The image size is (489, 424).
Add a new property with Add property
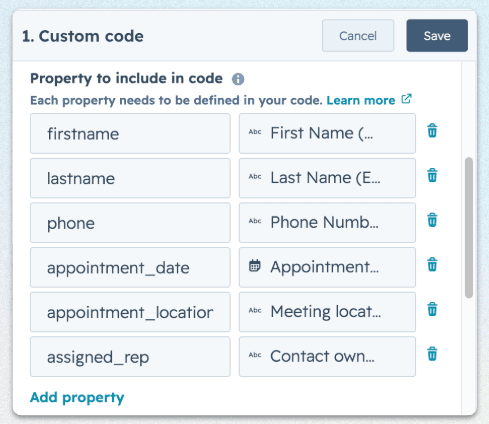(x=77, y=398)
